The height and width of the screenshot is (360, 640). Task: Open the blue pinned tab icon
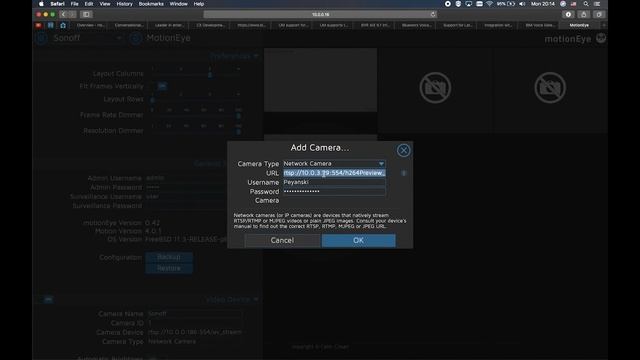51,25
